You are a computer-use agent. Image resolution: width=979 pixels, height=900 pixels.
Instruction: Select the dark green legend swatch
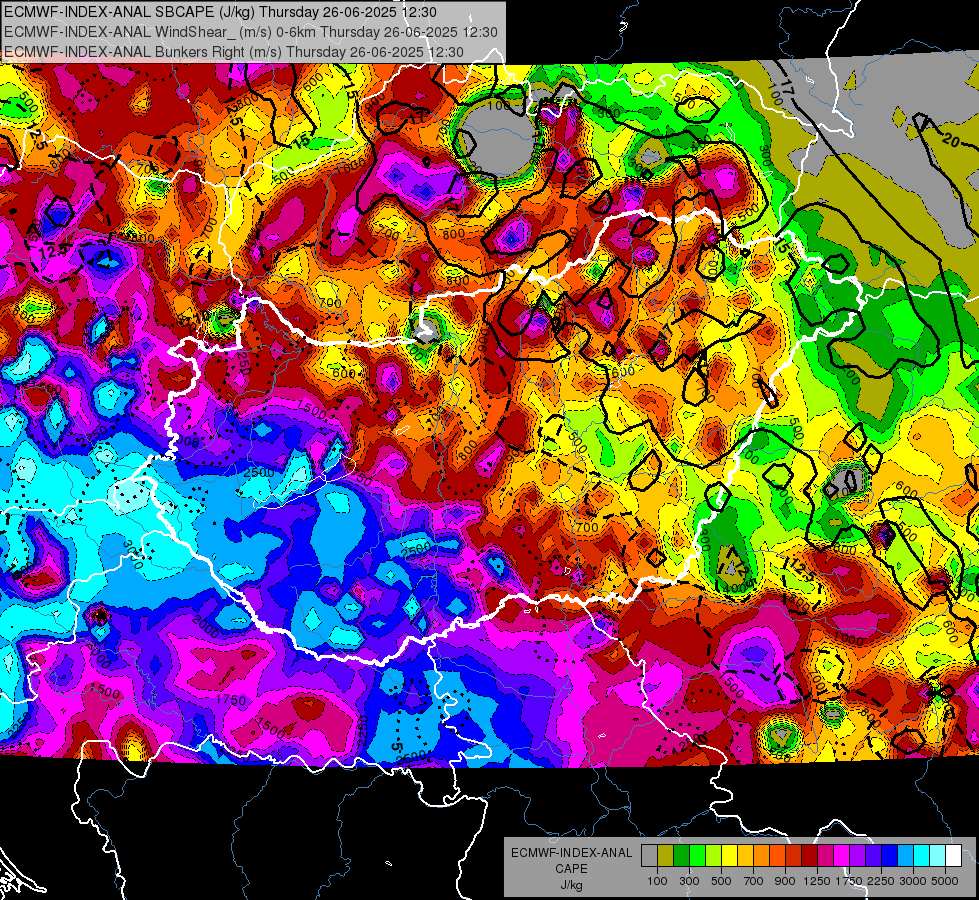[681, 855]
